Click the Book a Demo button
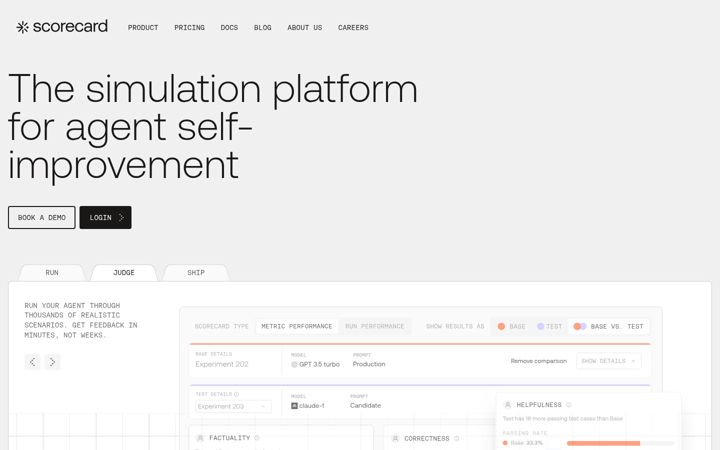The height and width of the screenshot is (450, 720). tap(42, 218)
